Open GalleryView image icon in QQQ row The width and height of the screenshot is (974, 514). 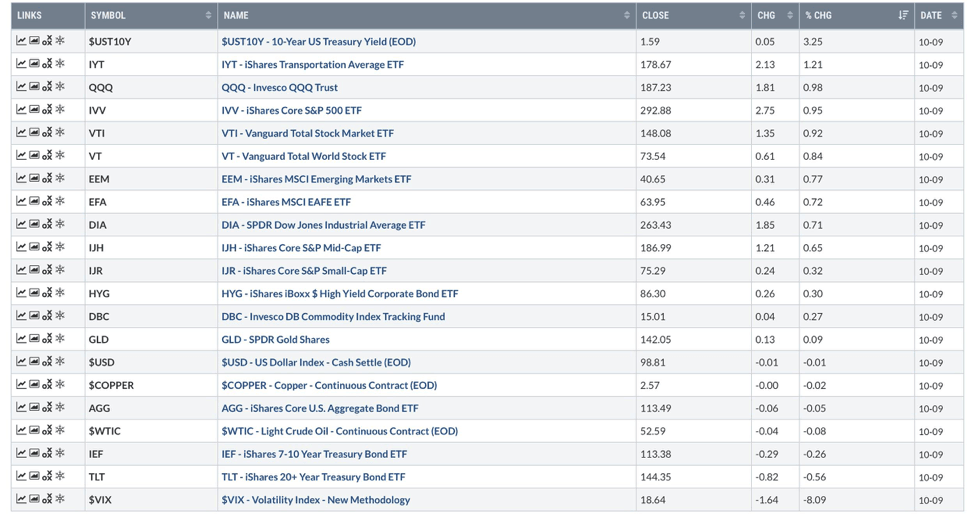tap(34, 86)
